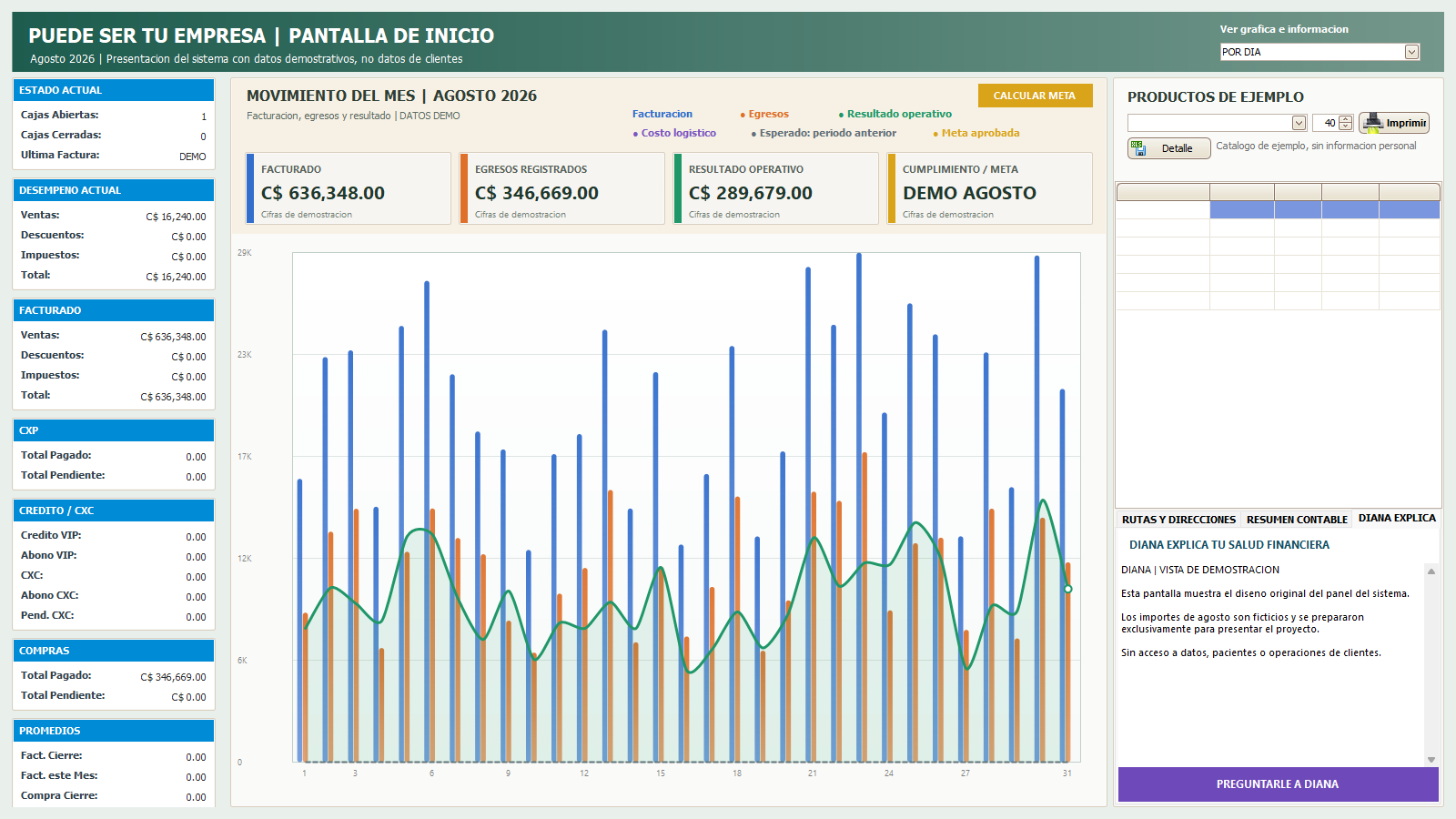Click the PROMEDIOS panel header
Screen dimensions: 1456x819
(x=114, y=731)
